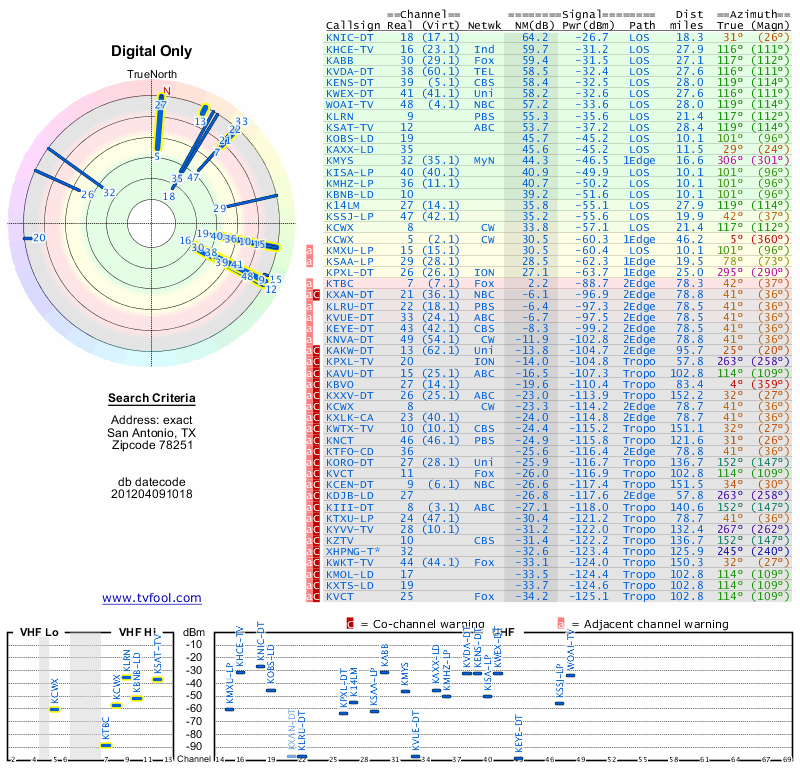The image size is (800, 768).
Task: Click channel 27 label near north on radar
Action: tap(161, 105)
